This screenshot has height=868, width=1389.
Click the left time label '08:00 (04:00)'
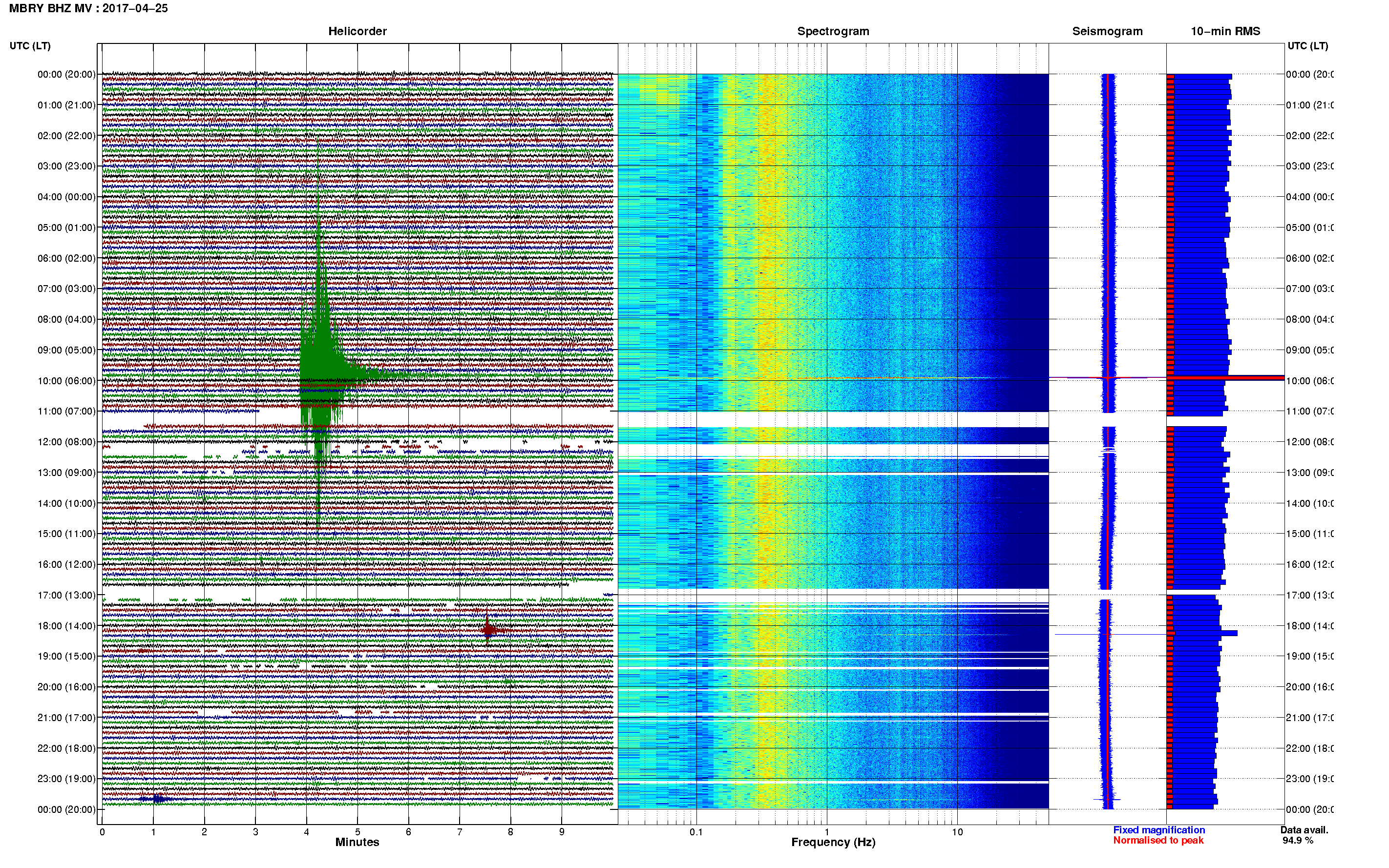coord(66,319)
